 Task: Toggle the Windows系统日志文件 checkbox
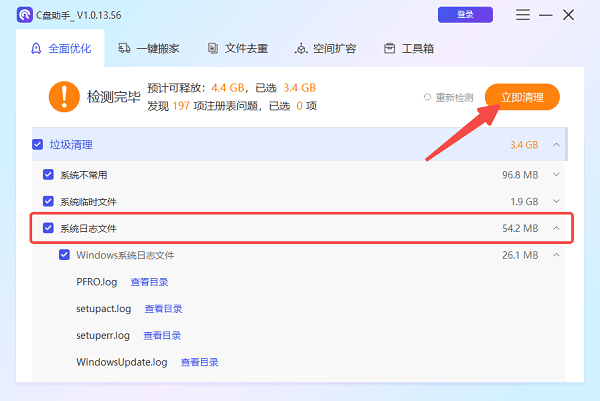(64, 255)
